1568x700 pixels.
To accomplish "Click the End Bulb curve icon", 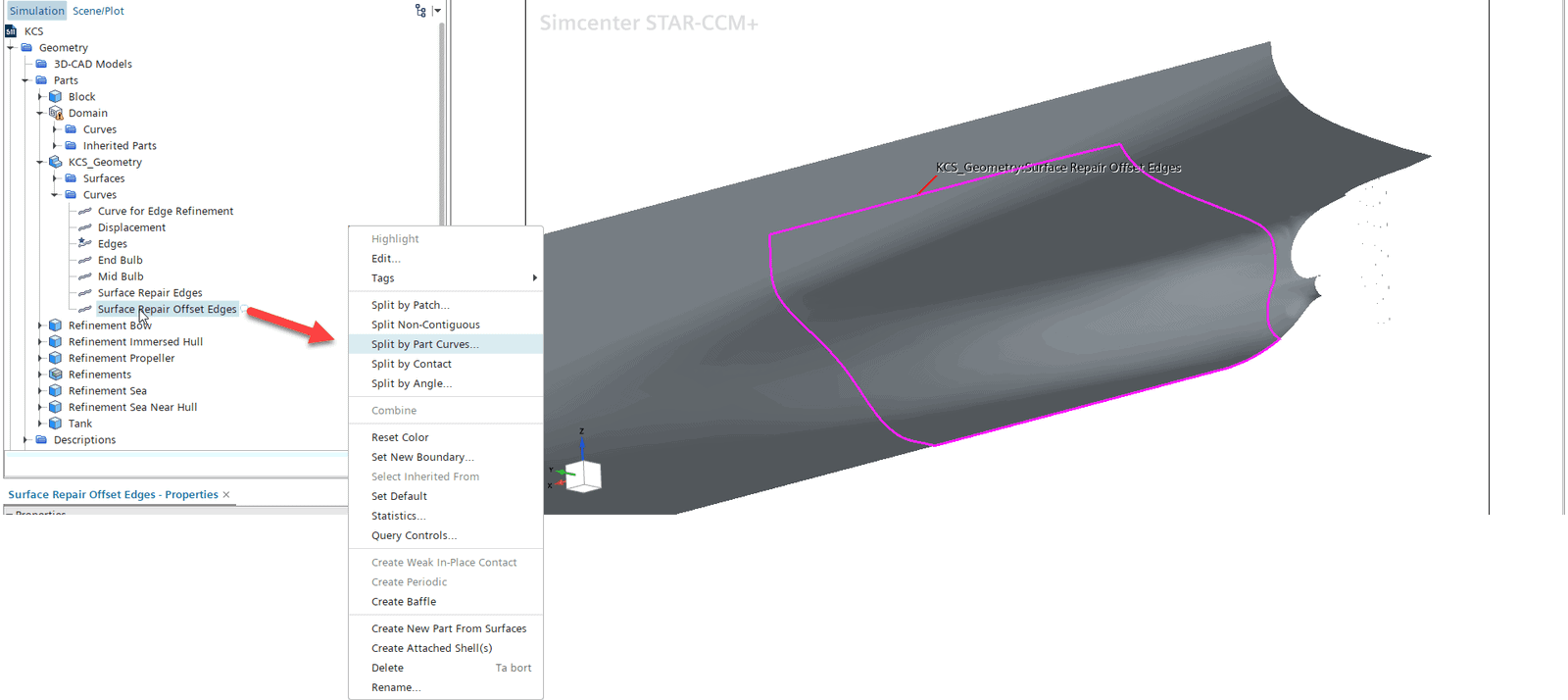I will tap(85, 260).
